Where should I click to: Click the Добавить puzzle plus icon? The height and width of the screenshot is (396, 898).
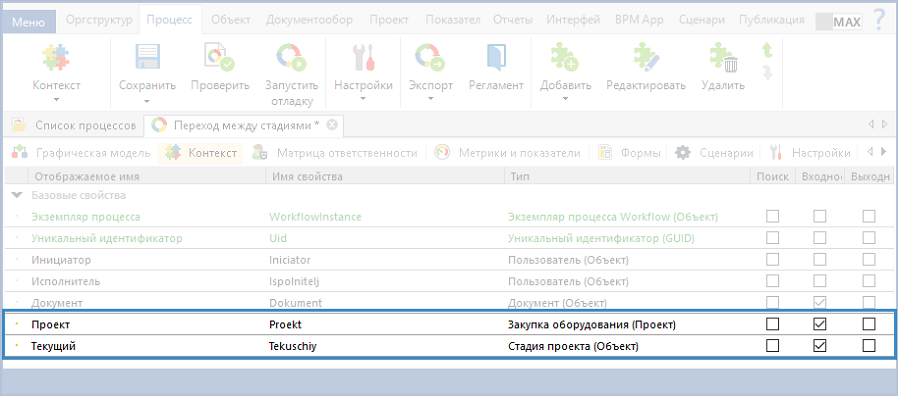click(x=565, y=58)
